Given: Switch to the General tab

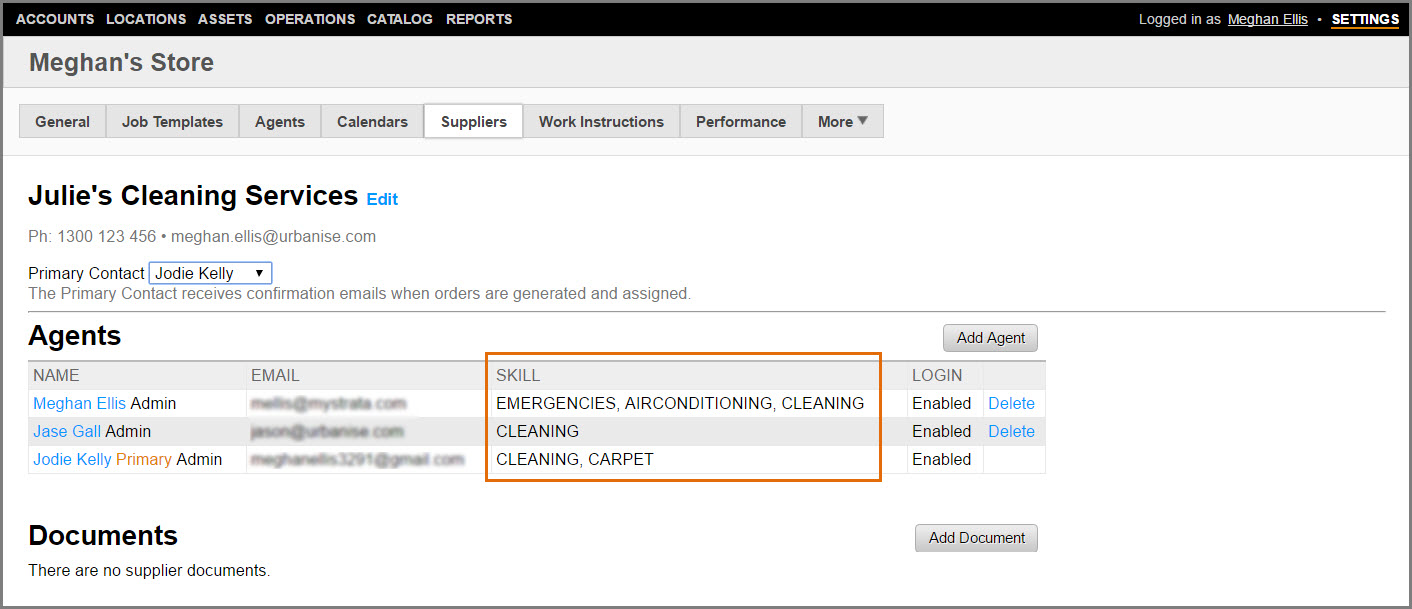Looking at the screenshot, I should coord(63,122).
